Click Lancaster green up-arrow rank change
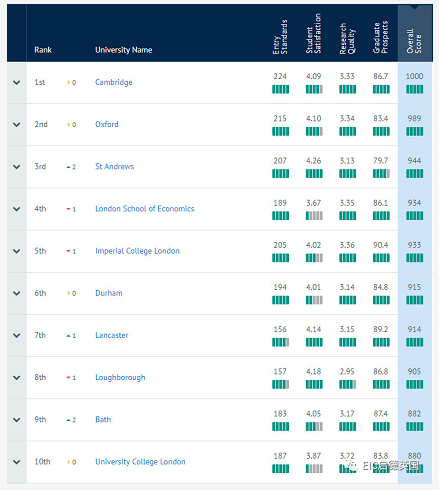This screenshot has width=439, height=490. (71, 336)
